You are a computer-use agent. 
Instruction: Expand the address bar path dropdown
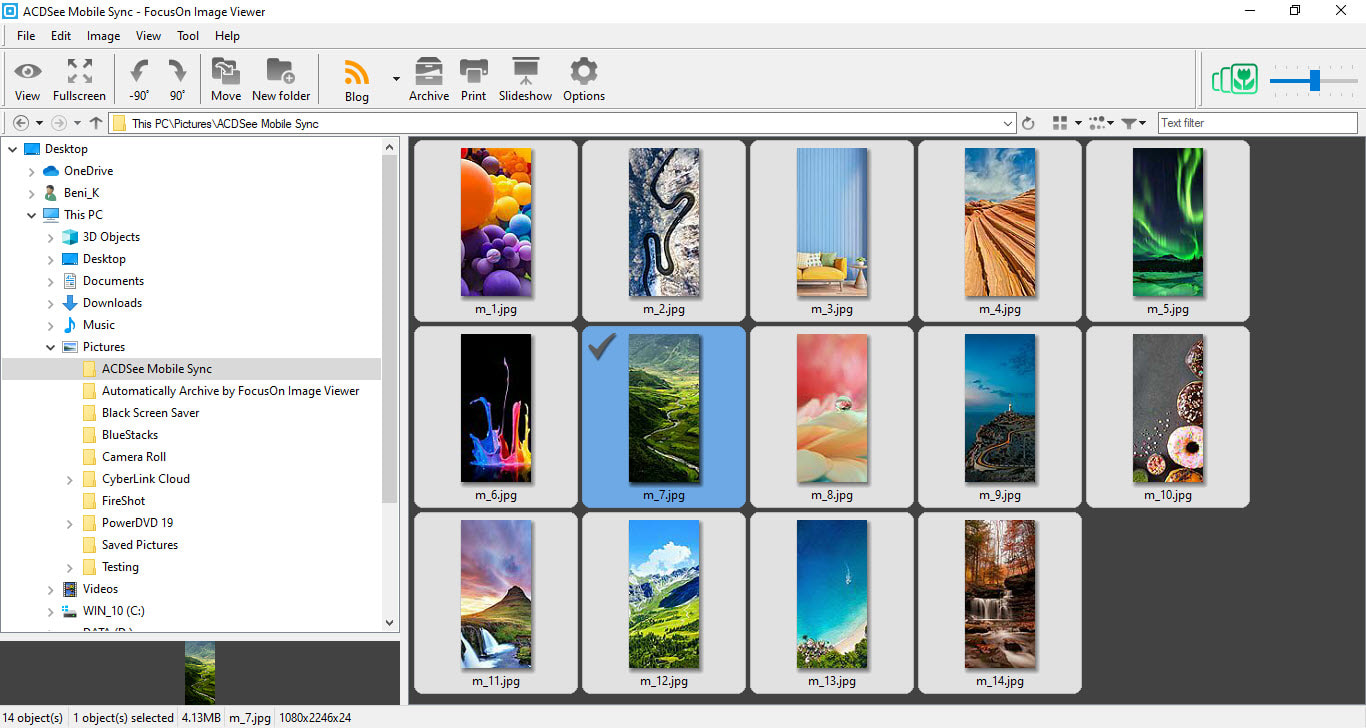coord(1008,123)
